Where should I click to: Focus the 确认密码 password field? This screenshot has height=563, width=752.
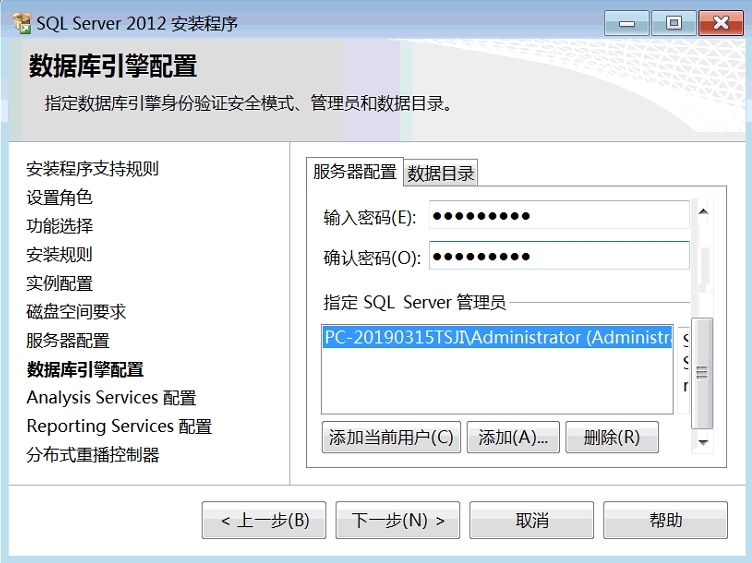(x=558, y=257)
